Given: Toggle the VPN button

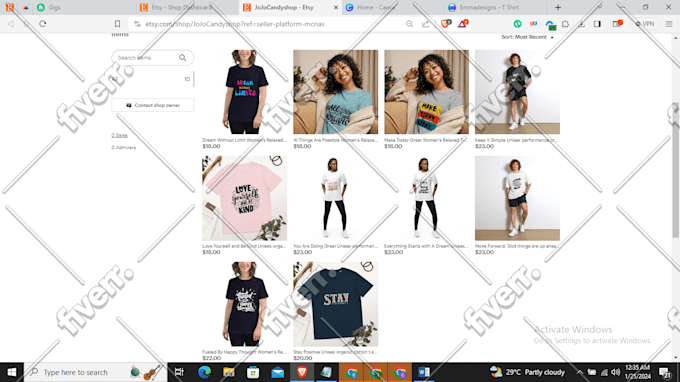Looking at the screenshot, I should coord(645,24).
